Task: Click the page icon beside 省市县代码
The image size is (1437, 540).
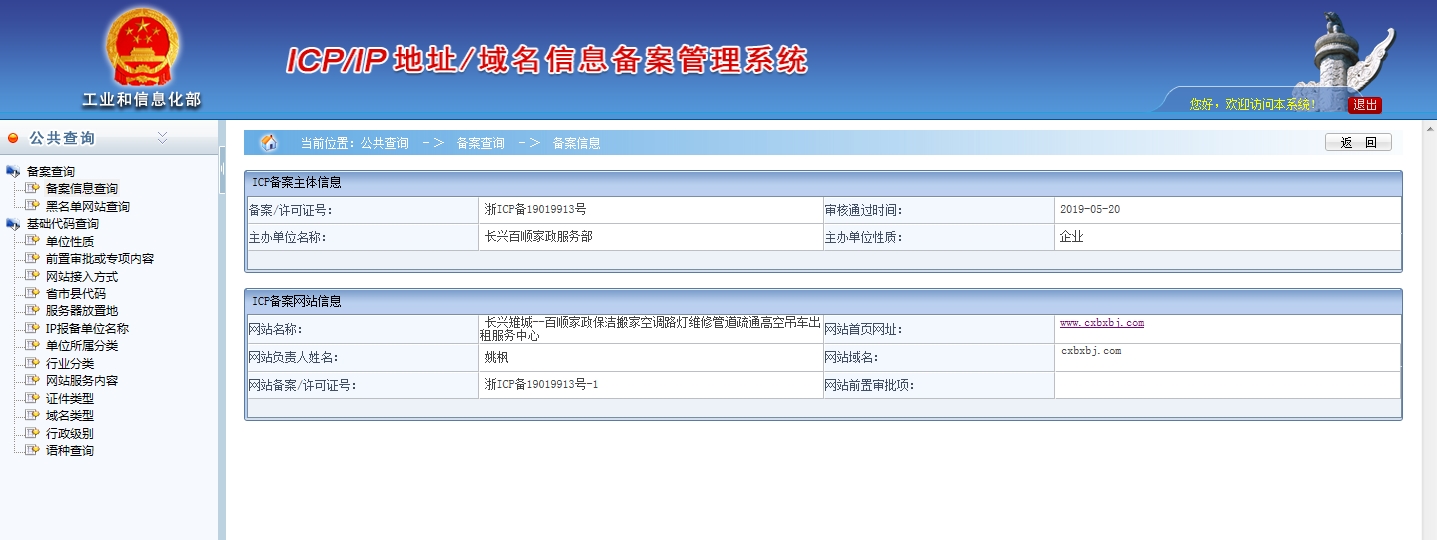Action: [33, 293]
